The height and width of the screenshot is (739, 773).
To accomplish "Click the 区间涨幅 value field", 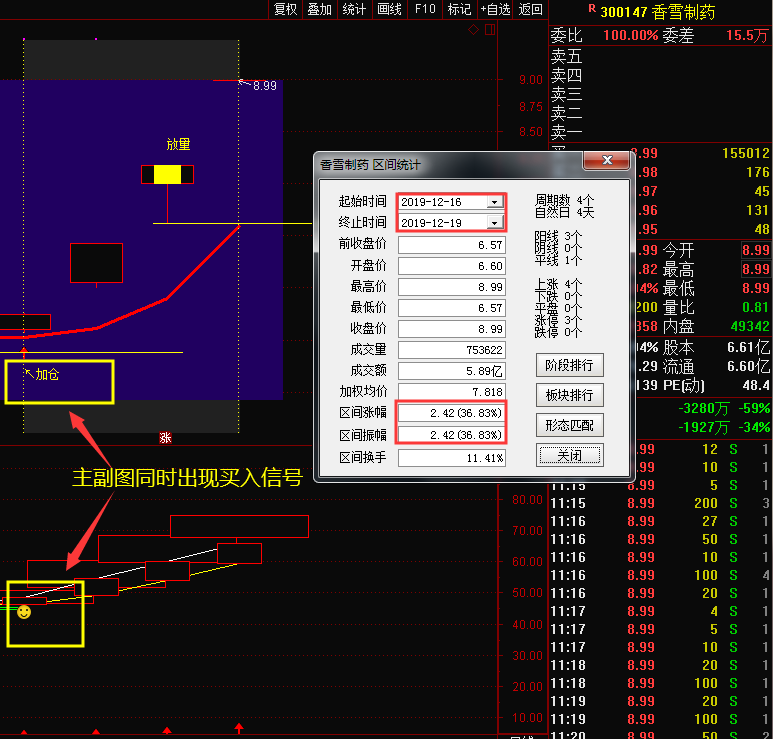I will point(451,413).
